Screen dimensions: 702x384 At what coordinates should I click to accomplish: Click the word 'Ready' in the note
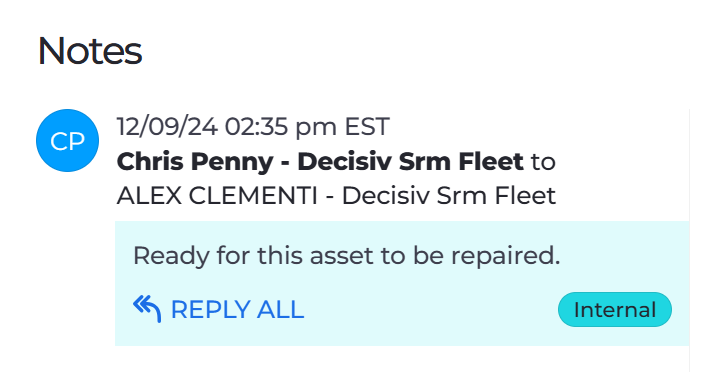click(x=171, y=256)
